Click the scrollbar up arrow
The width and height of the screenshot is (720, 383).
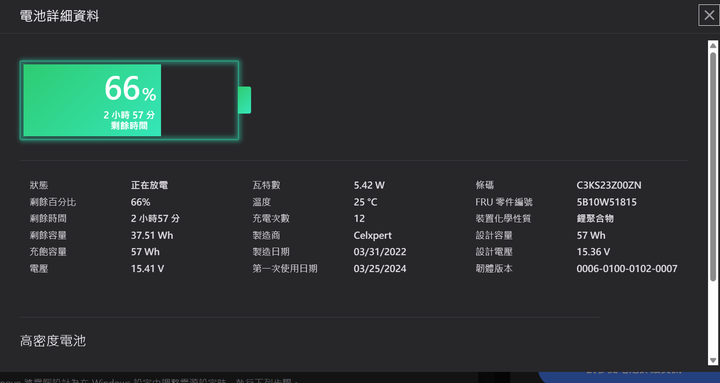coord(713,45)
